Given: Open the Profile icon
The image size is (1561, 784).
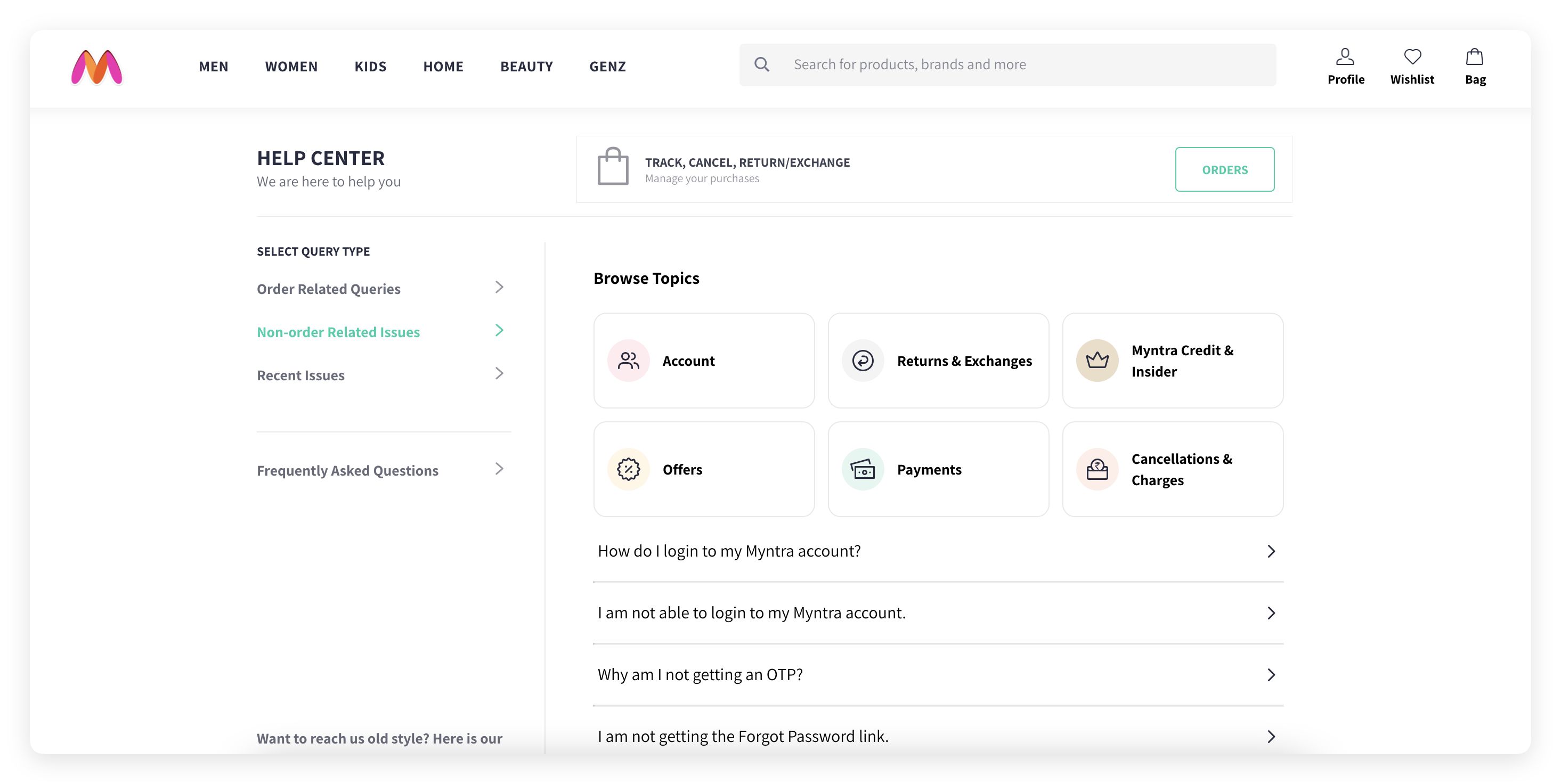Looking at the screenshot, I should (1345, 57).
